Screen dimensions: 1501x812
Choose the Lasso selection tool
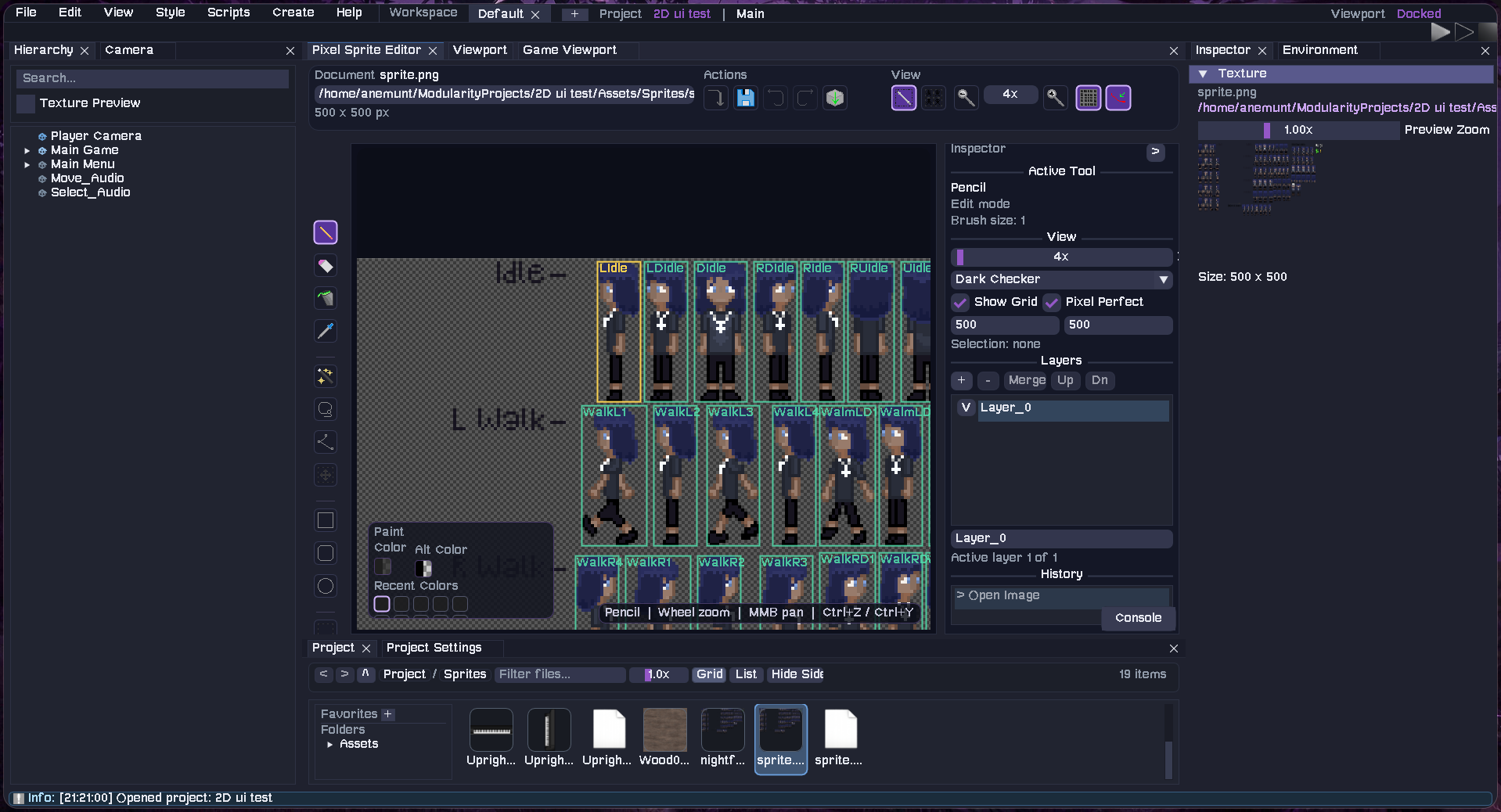pos(326,409)
